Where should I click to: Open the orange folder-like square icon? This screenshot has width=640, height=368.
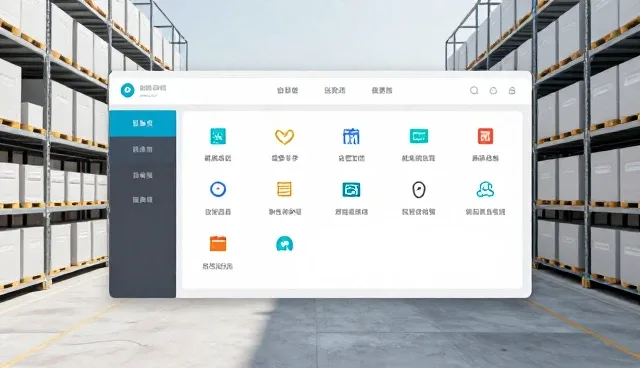(x=218, y=244)
